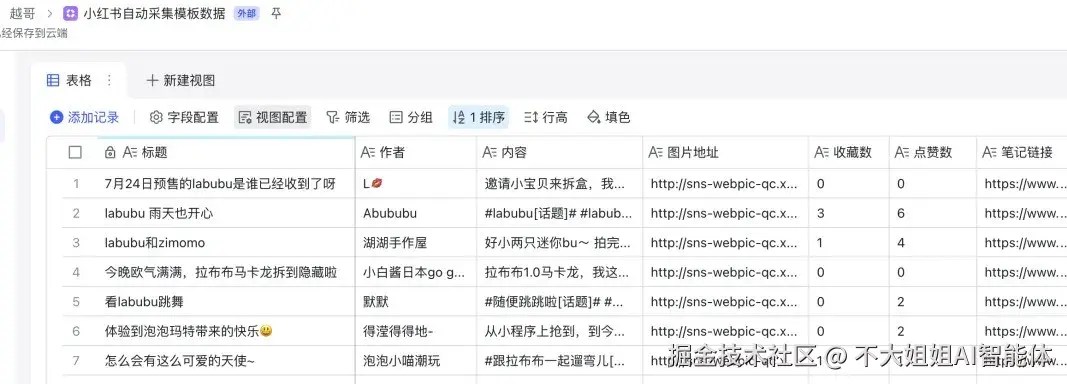Image resolution: width=1067 pixels, height=384 pixels.
Task: Click the 收藏数 column header
Action: [x=849, y=153]
